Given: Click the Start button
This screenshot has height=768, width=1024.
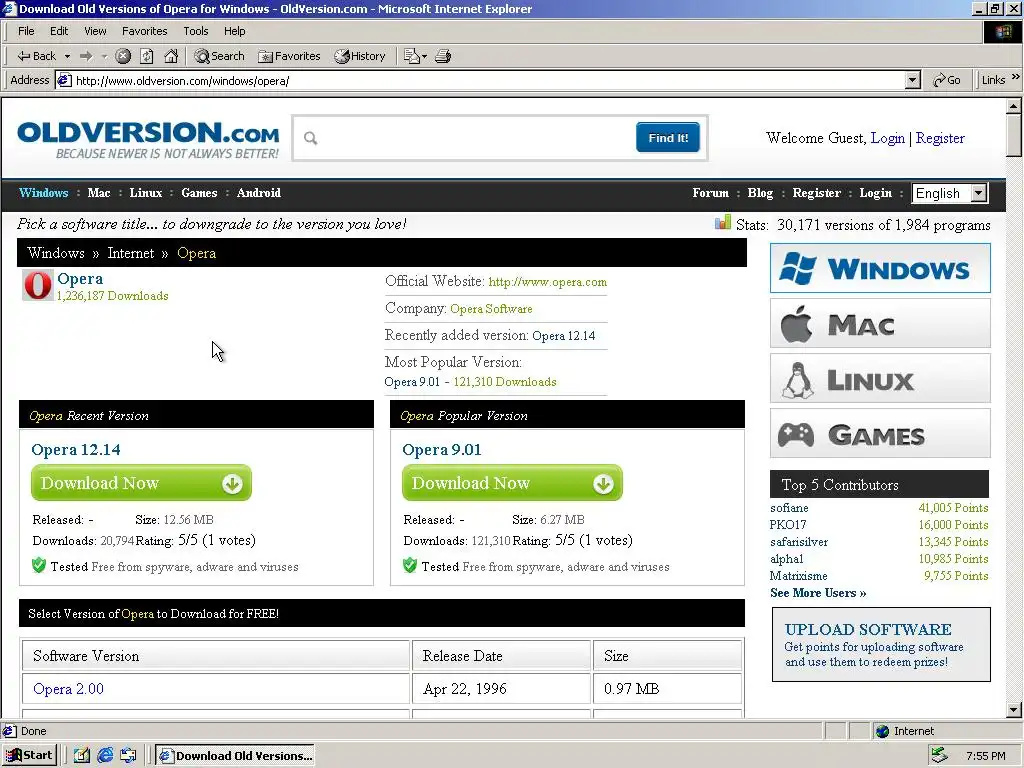Looking at the screenshot, I should click(29, 756).
